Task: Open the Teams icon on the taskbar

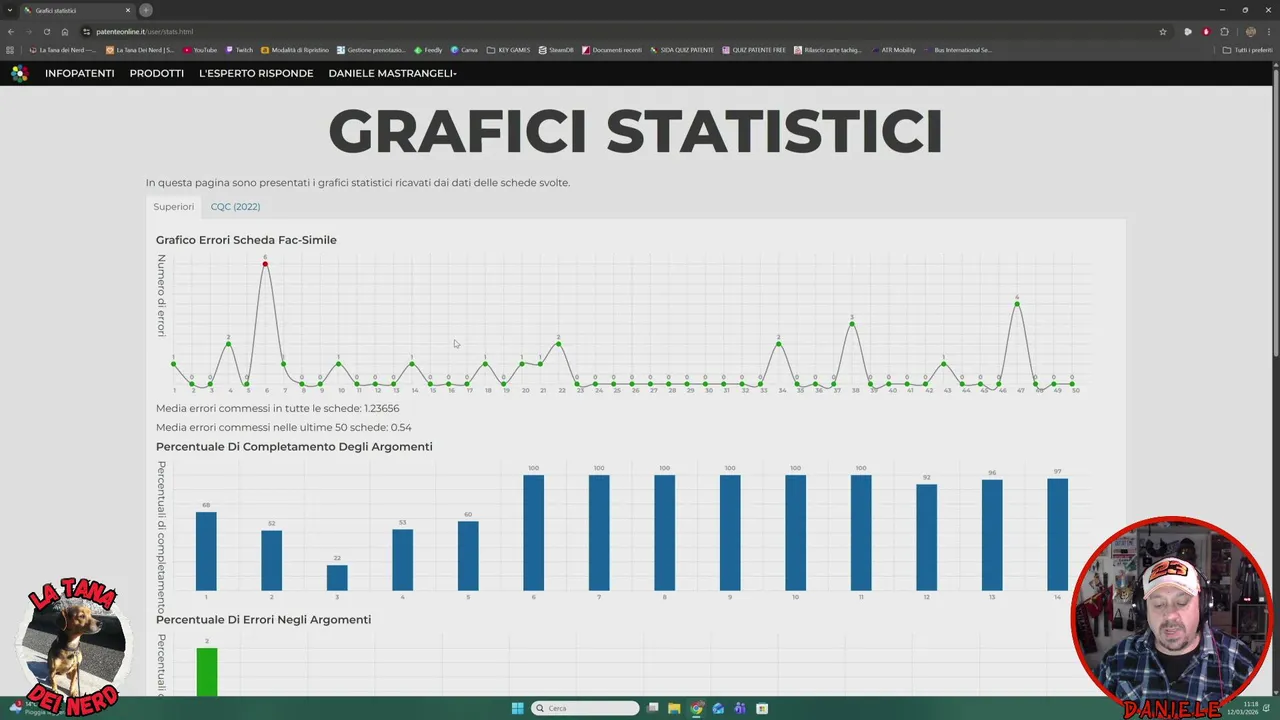Action: 739,708
